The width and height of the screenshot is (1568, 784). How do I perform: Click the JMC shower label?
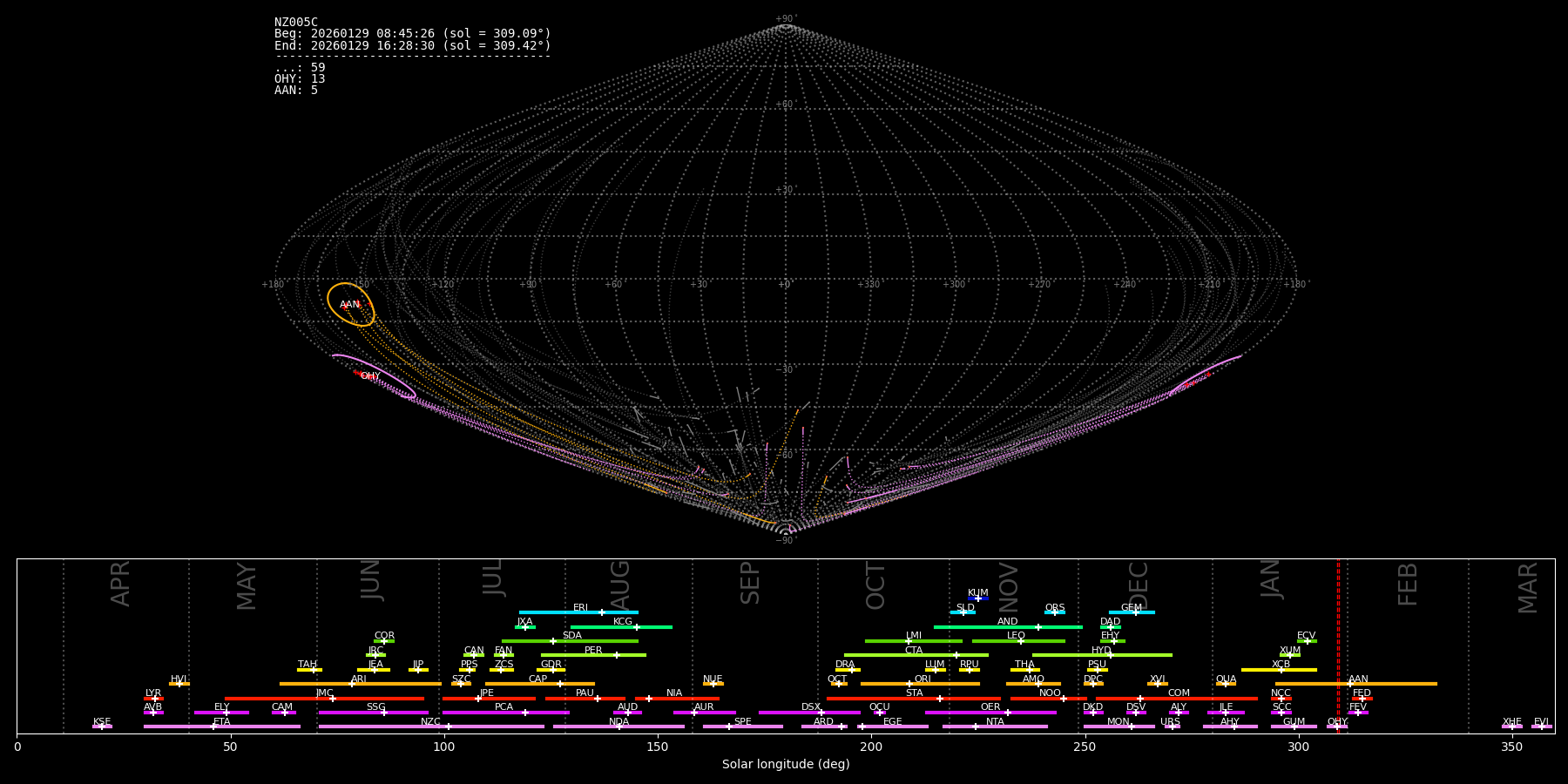[x=324, y=693]
